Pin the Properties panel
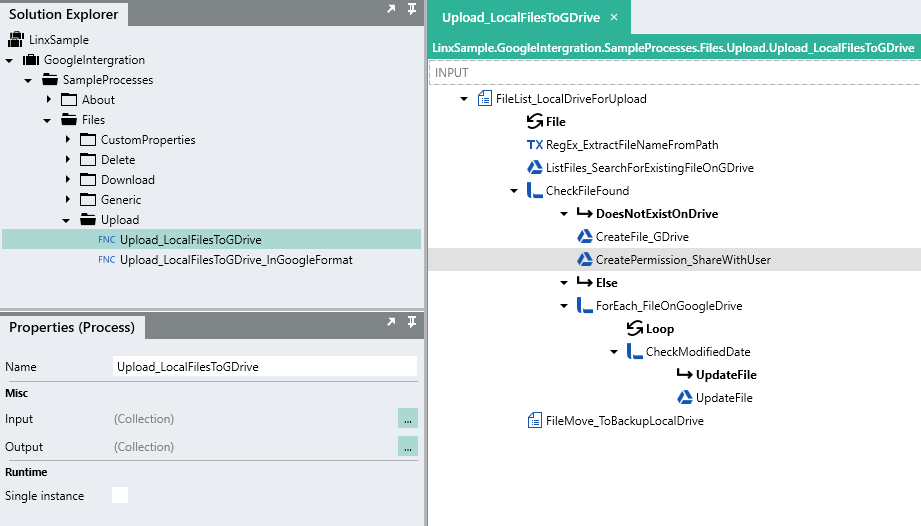The width and height of the screenshot is (921, 526). [412, 322]
